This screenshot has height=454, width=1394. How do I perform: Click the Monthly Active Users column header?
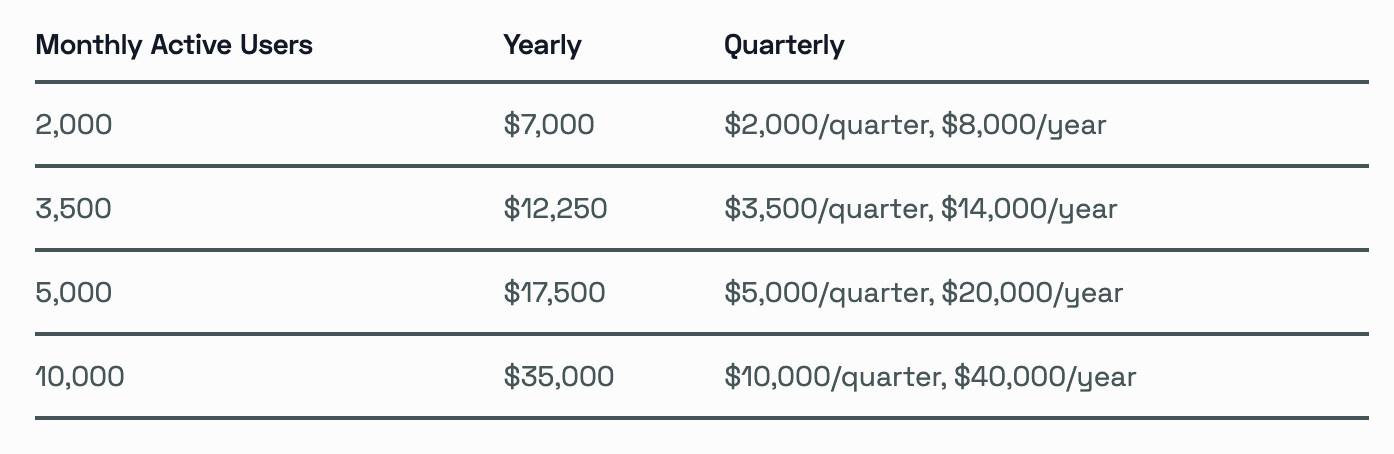(174, 45)
